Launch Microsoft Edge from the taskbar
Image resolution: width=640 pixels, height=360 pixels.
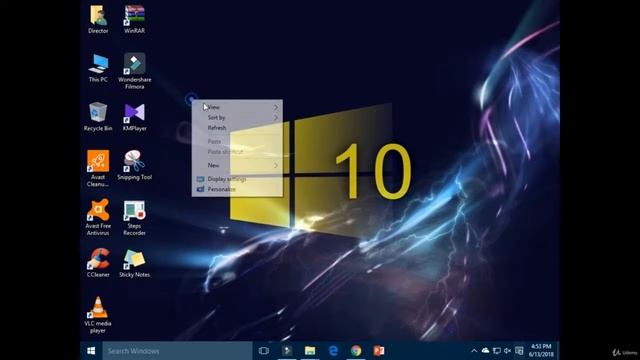coord(333,351)
